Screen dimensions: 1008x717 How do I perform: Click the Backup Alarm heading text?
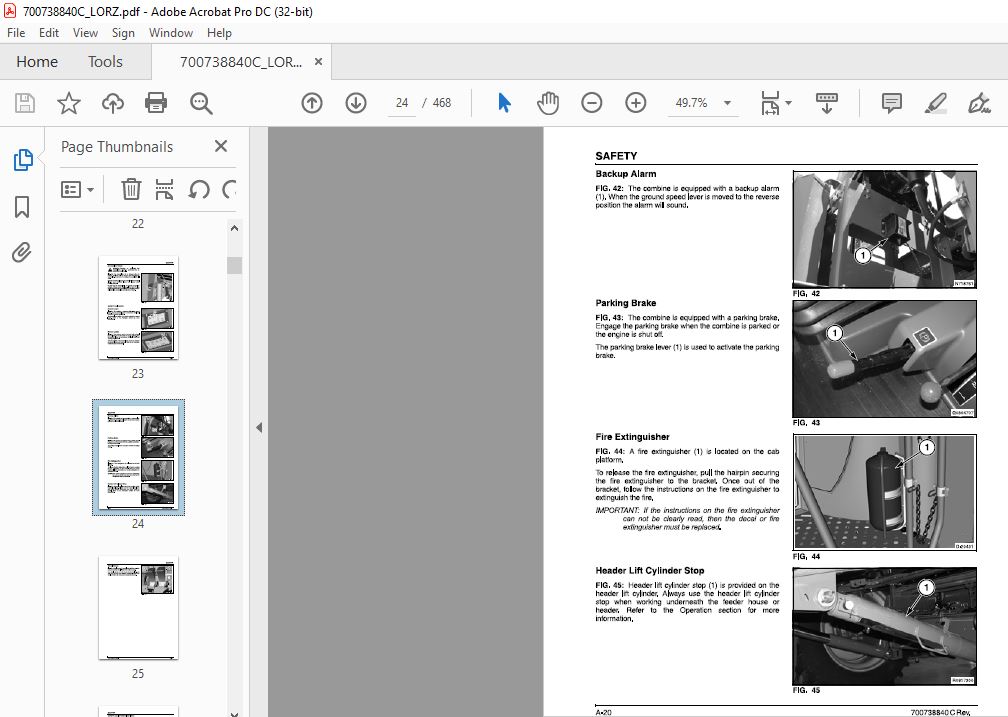pos(626,174)
